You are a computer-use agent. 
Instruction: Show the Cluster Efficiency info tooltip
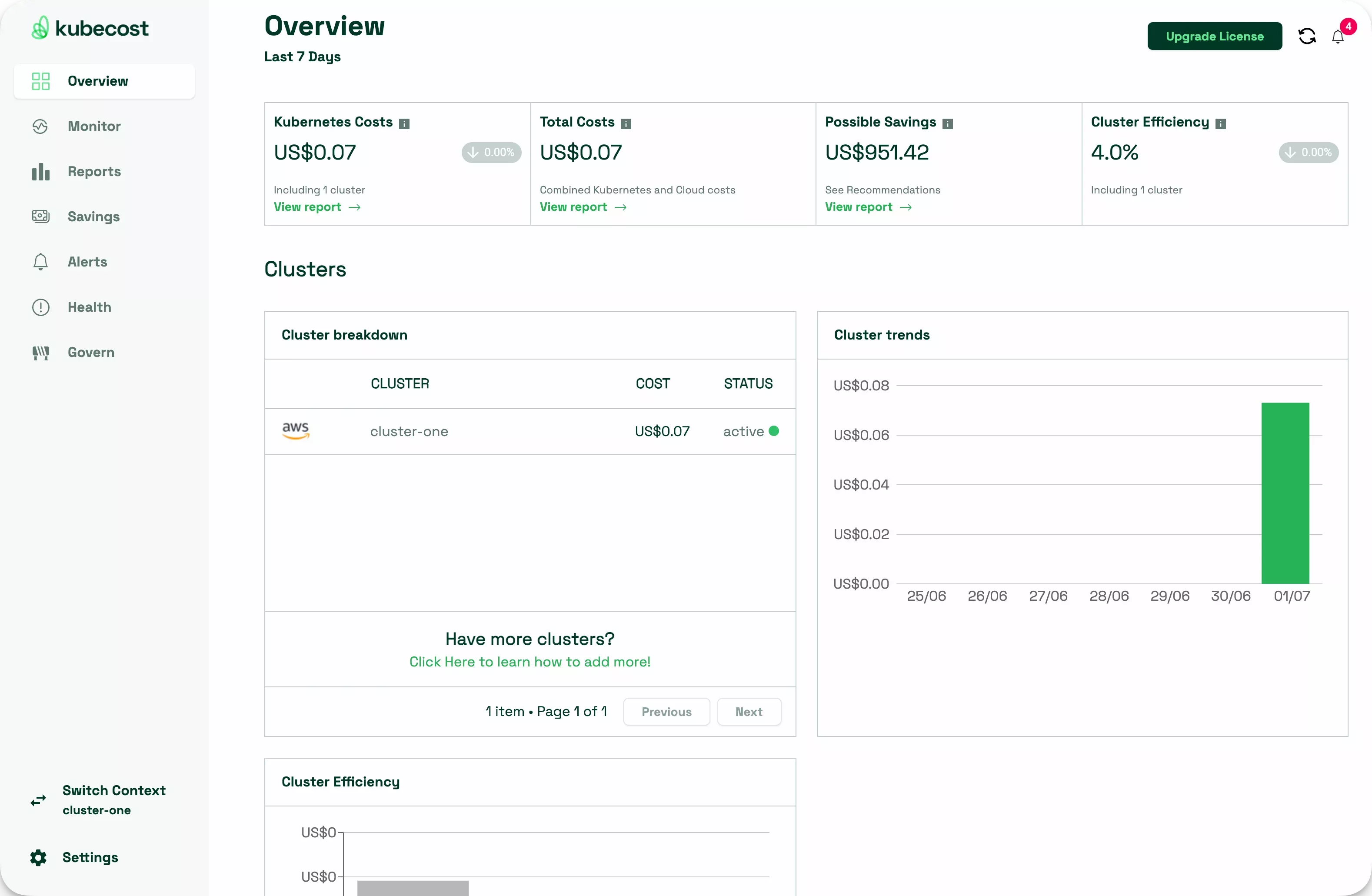coord(1221,123)
